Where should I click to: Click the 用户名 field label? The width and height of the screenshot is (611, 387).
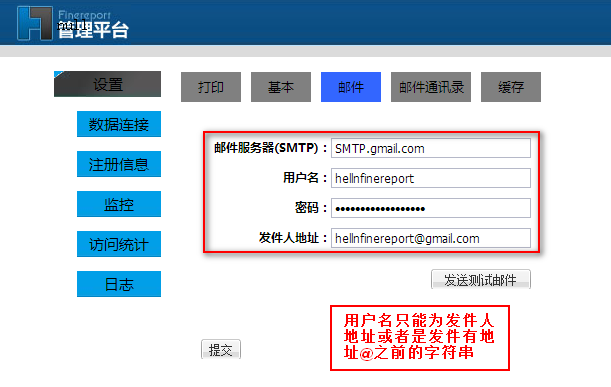point(305,178)
